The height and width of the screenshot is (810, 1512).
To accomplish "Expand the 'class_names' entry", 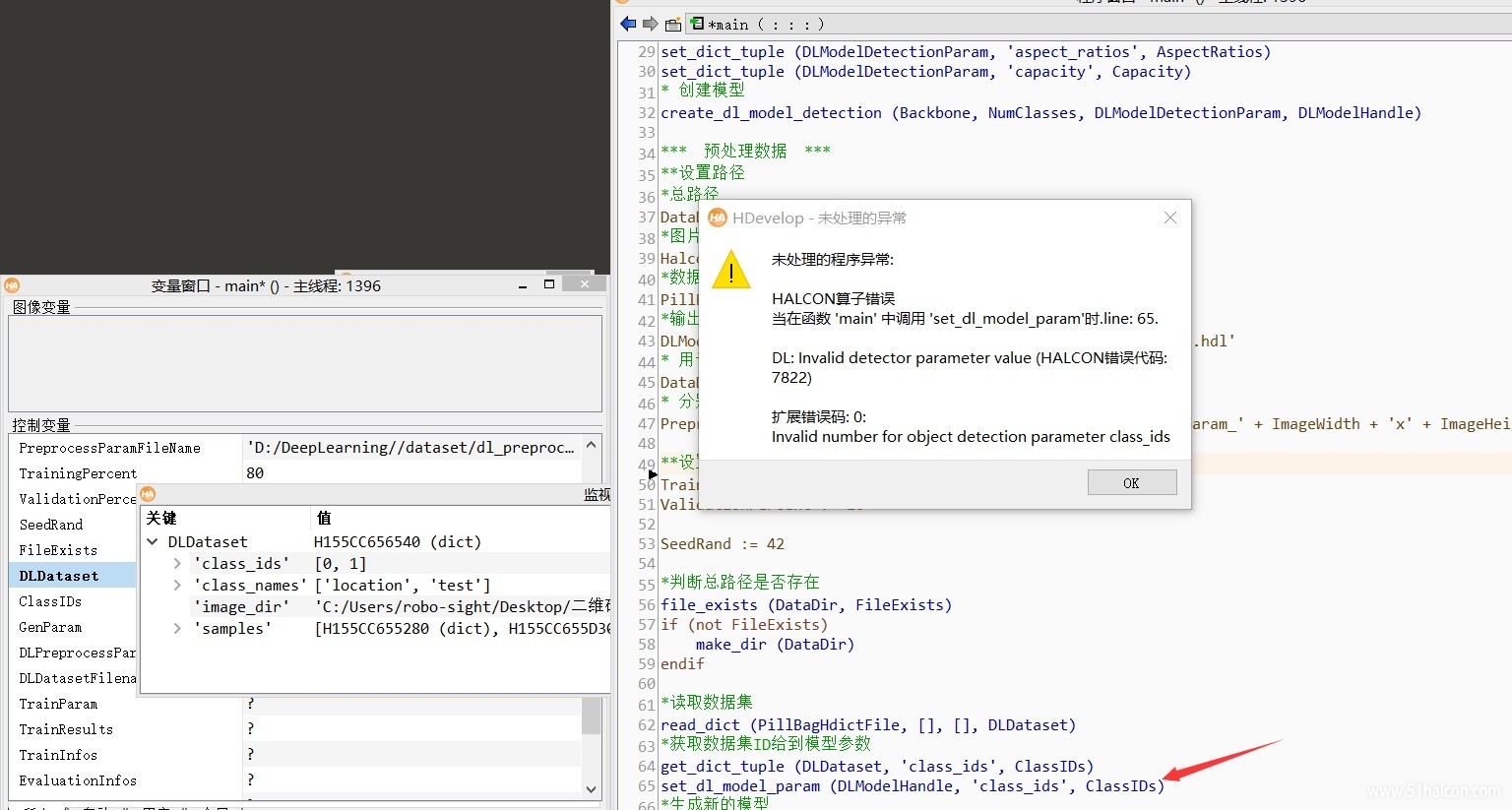I will click(177, 586).
